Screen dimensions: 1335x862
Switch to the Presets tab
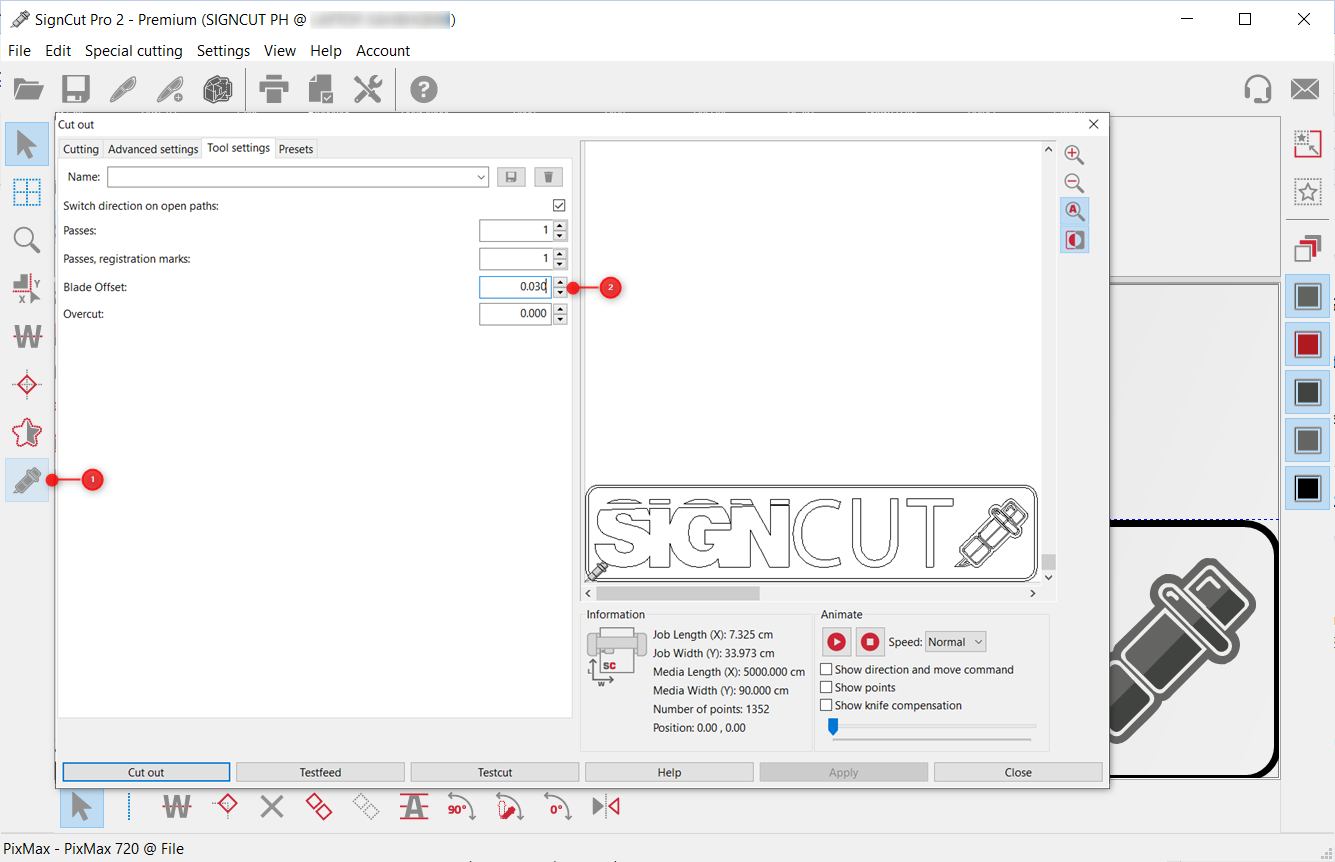296,149
